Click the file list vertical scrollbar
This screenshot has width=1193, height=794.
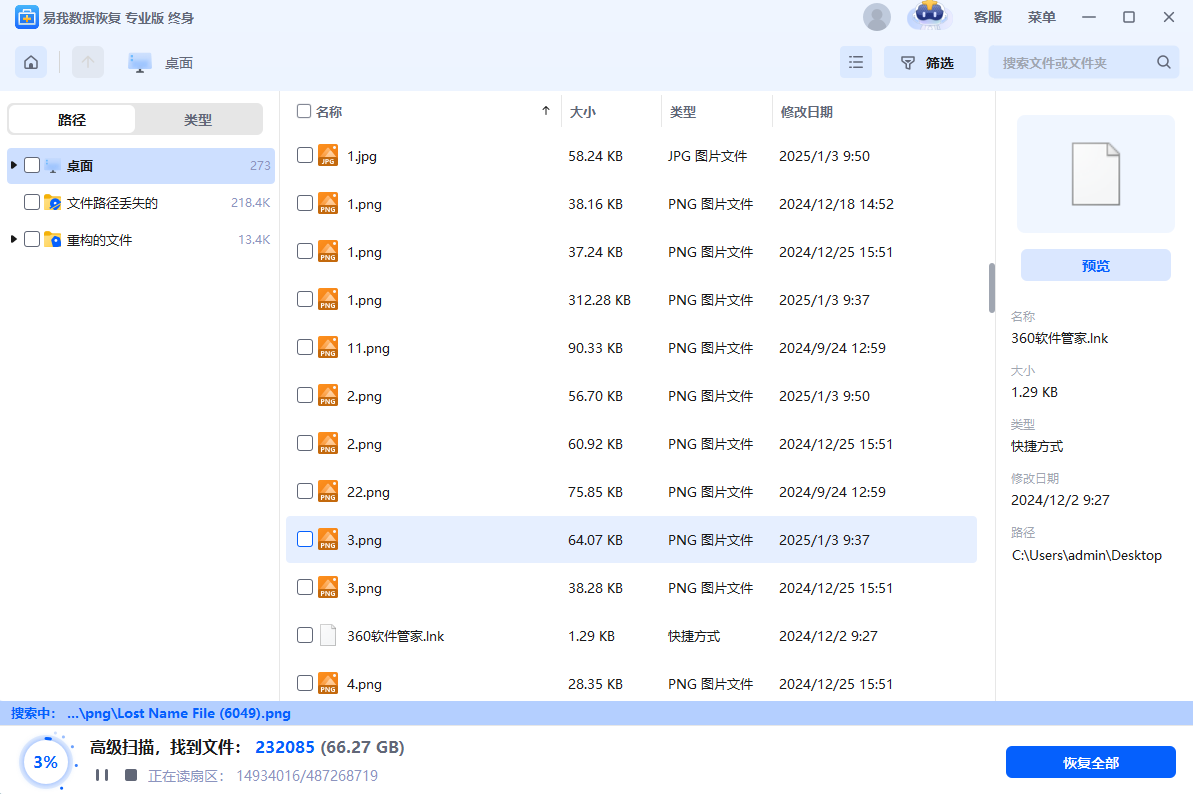pos(991,287)
